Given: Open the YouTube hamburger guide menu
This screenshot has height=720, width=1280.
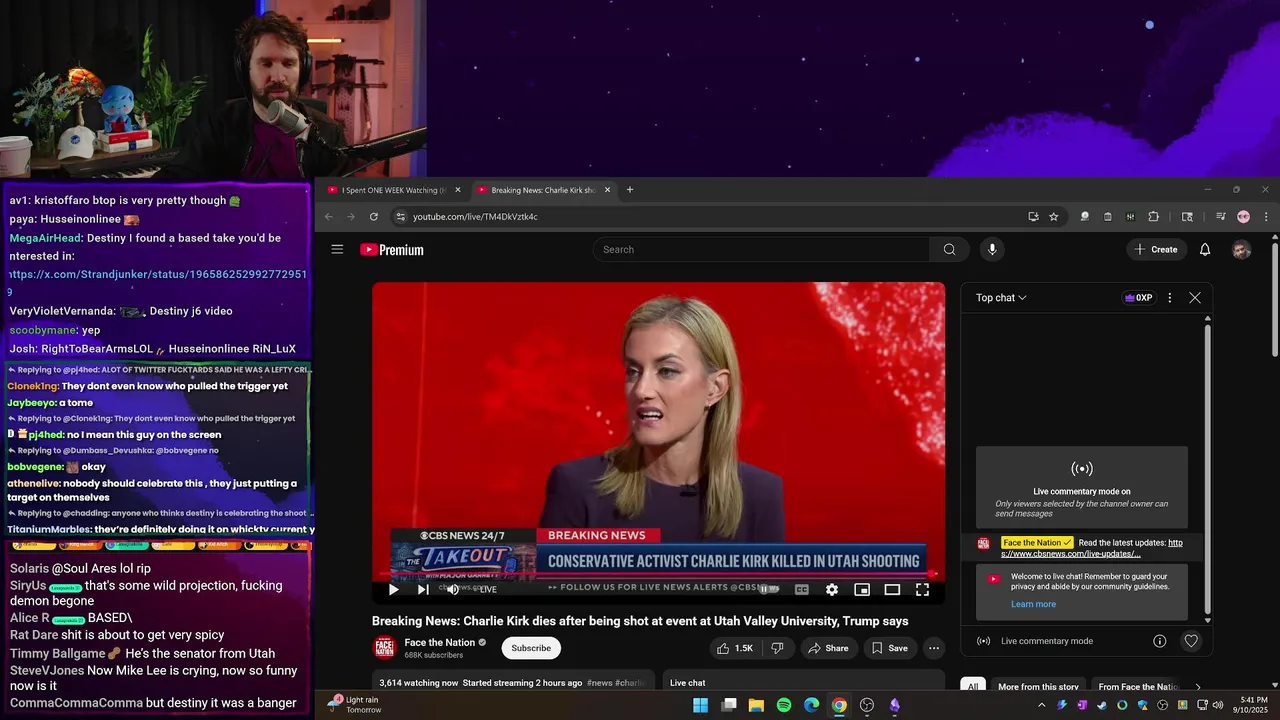Looking at the screenshot, I should 337,250.
